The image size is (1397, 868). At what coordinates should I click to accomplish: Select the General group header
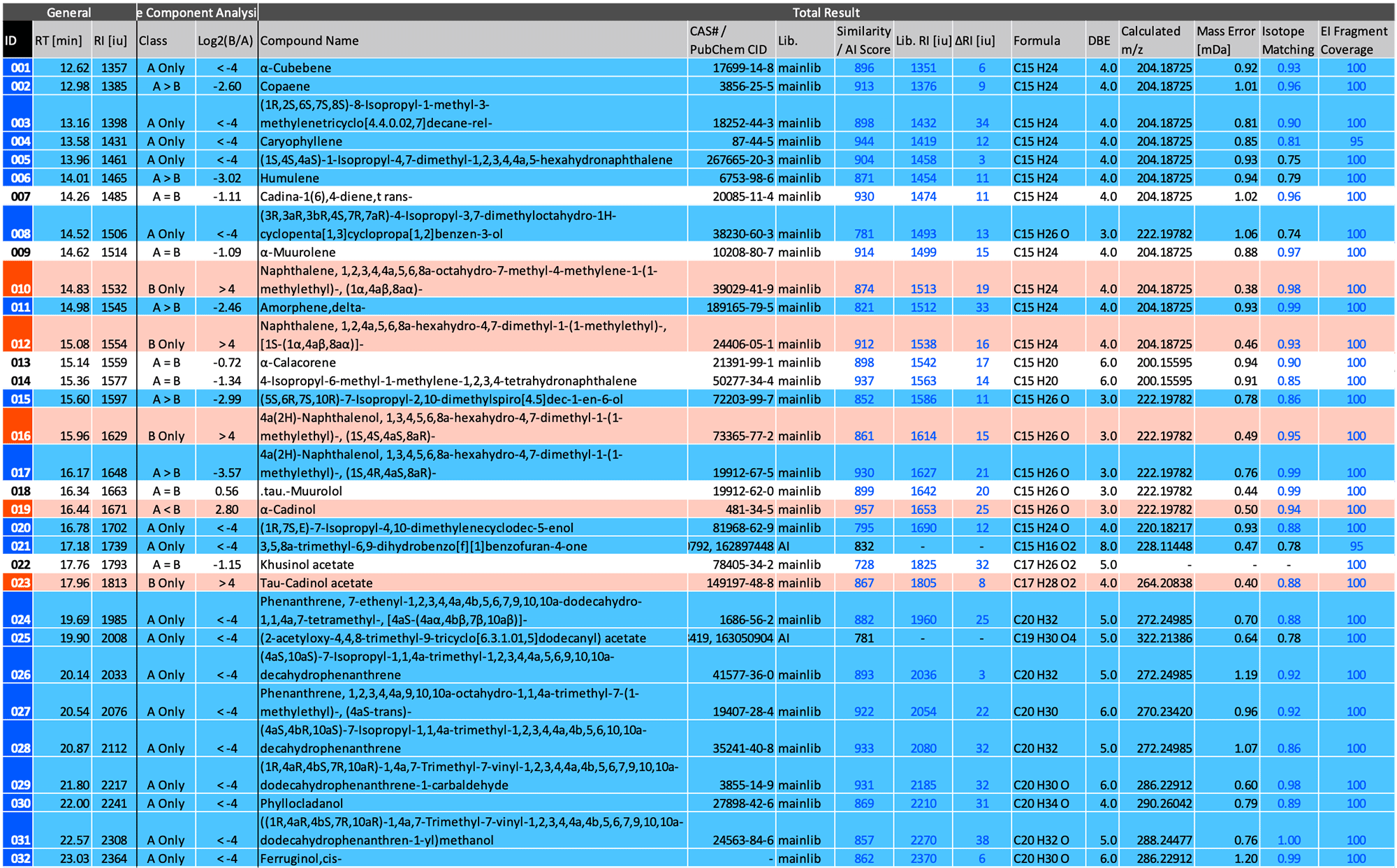point(68,13)
